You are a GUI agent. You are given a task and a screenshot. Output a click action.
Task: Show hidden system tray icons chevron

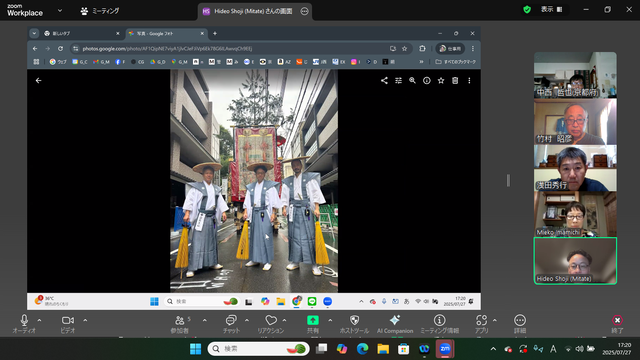click(x=493, y=349)
